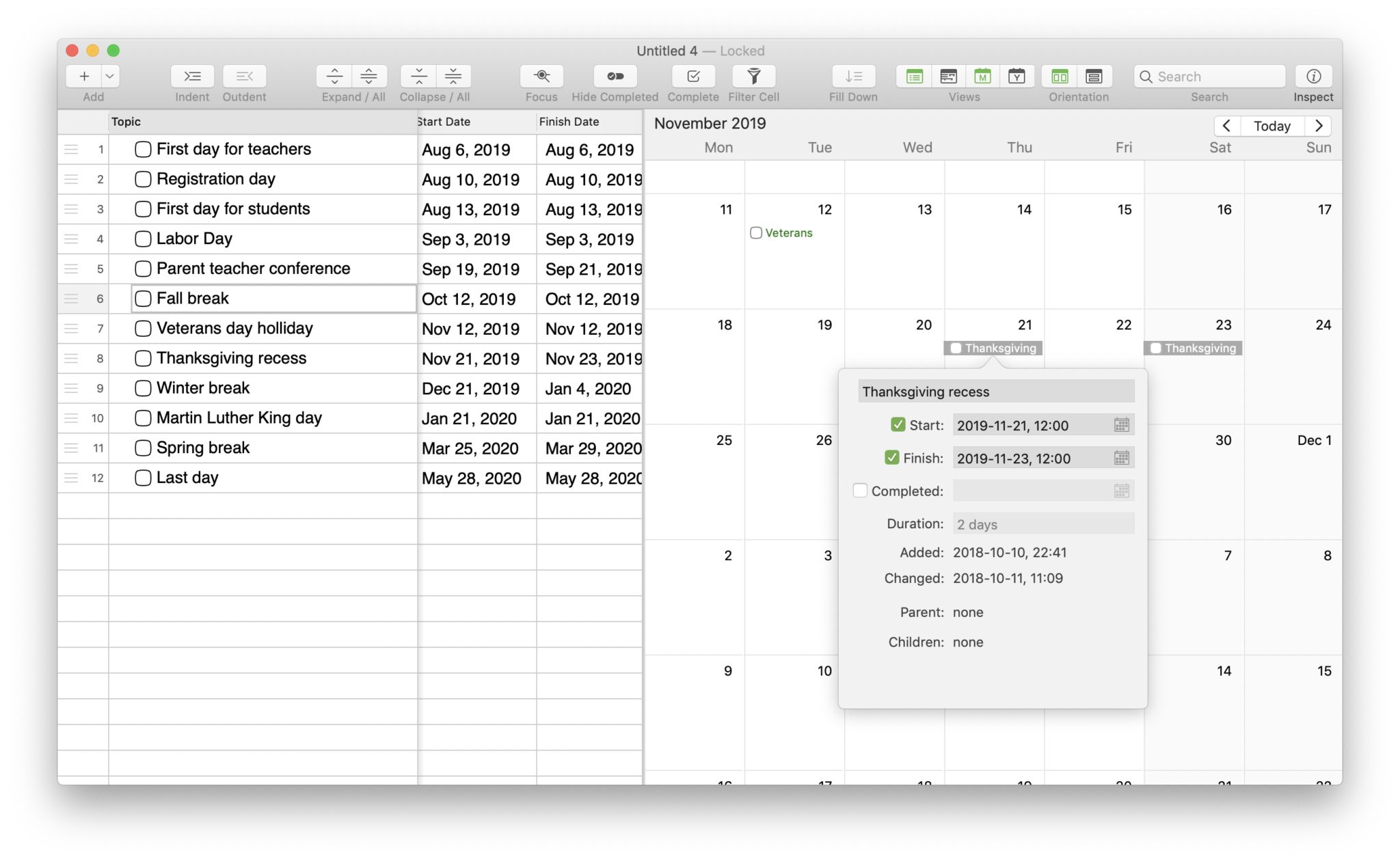Viewport: 1400px width, 861px height.
Task: Click the Indent toolbar icon
Action: [x=192, y=76]
